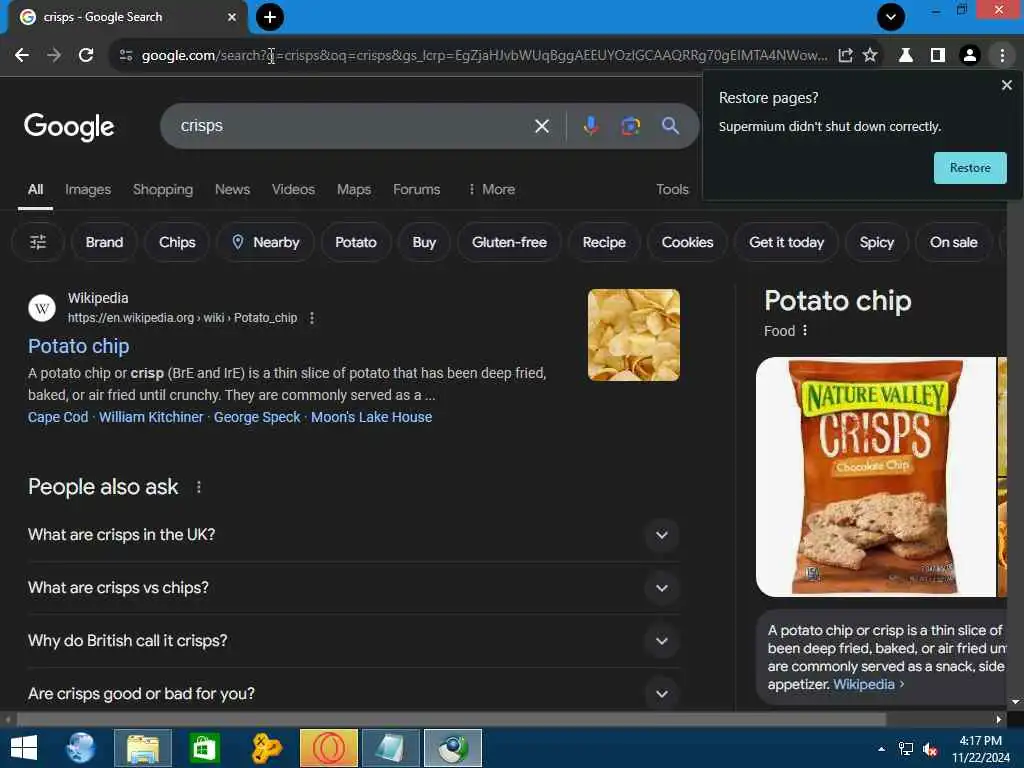Open the experiments flask icon
1024x768 pixels.
[x=906, y=56]
